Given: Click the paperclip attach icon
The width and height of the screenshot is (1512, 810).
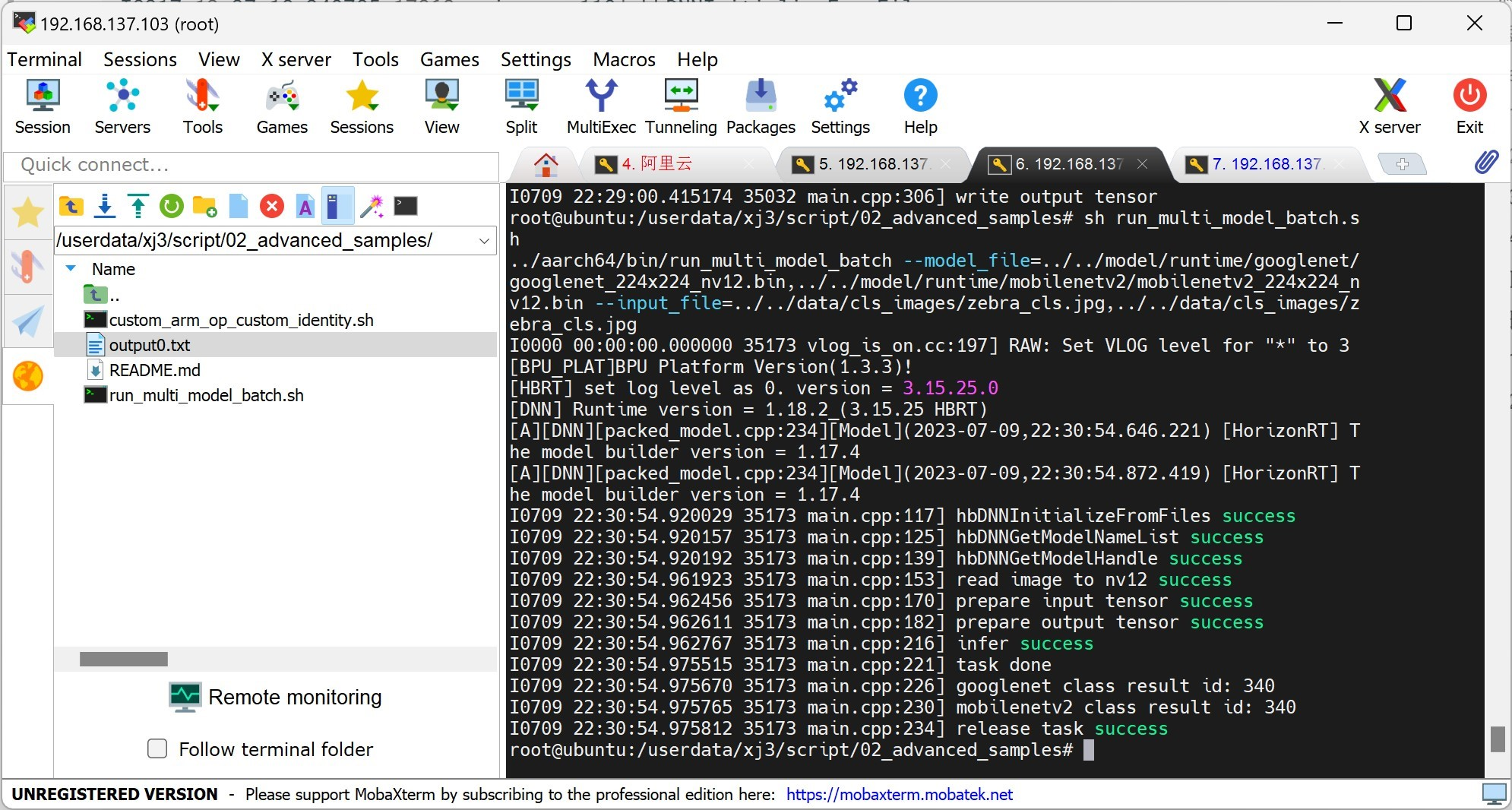Looking at the screenshot, I should 1486,162.
